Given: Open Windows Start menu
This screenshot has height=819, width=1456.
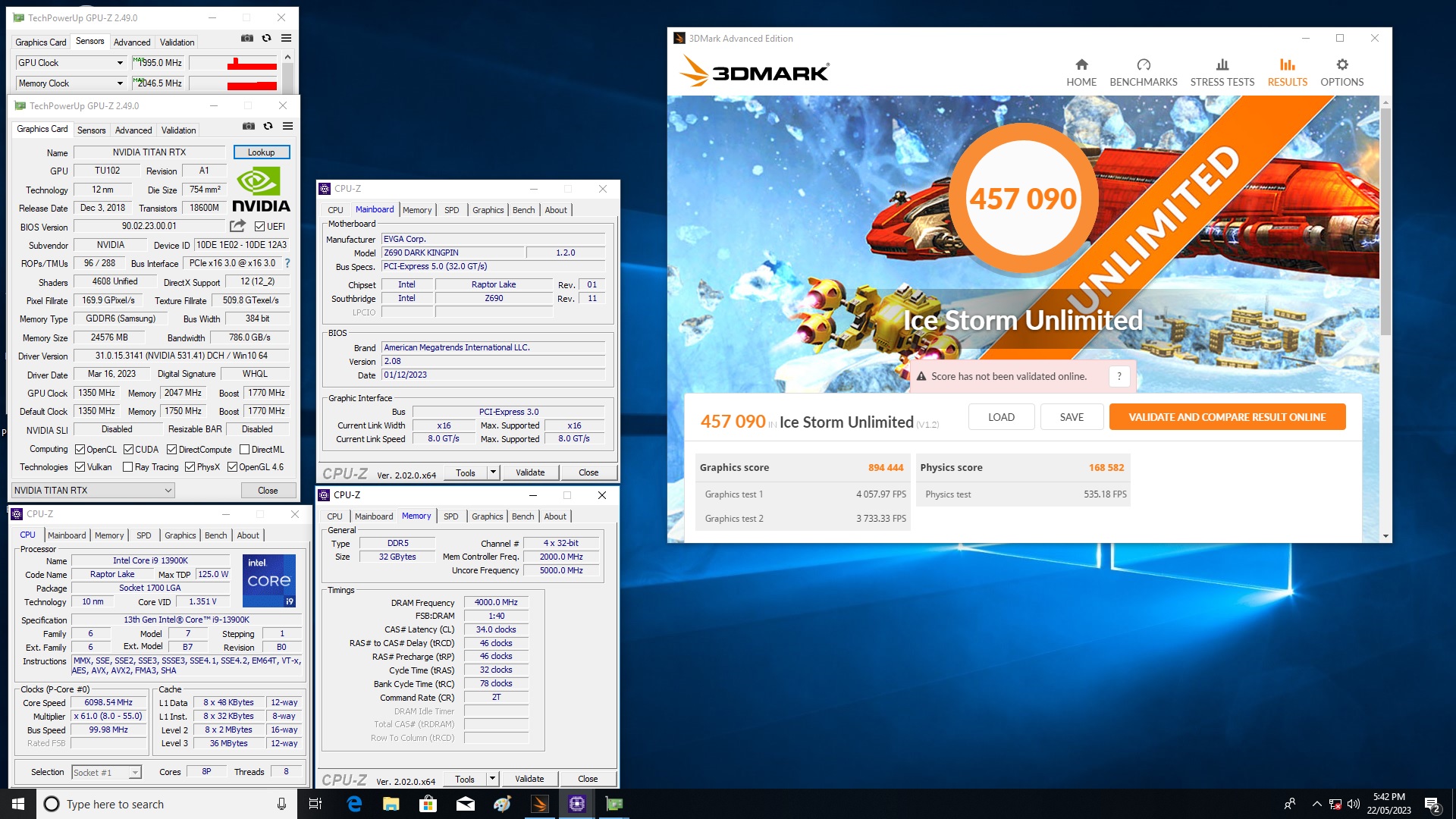Looking at the screenshot, I should tap(18, 804).
